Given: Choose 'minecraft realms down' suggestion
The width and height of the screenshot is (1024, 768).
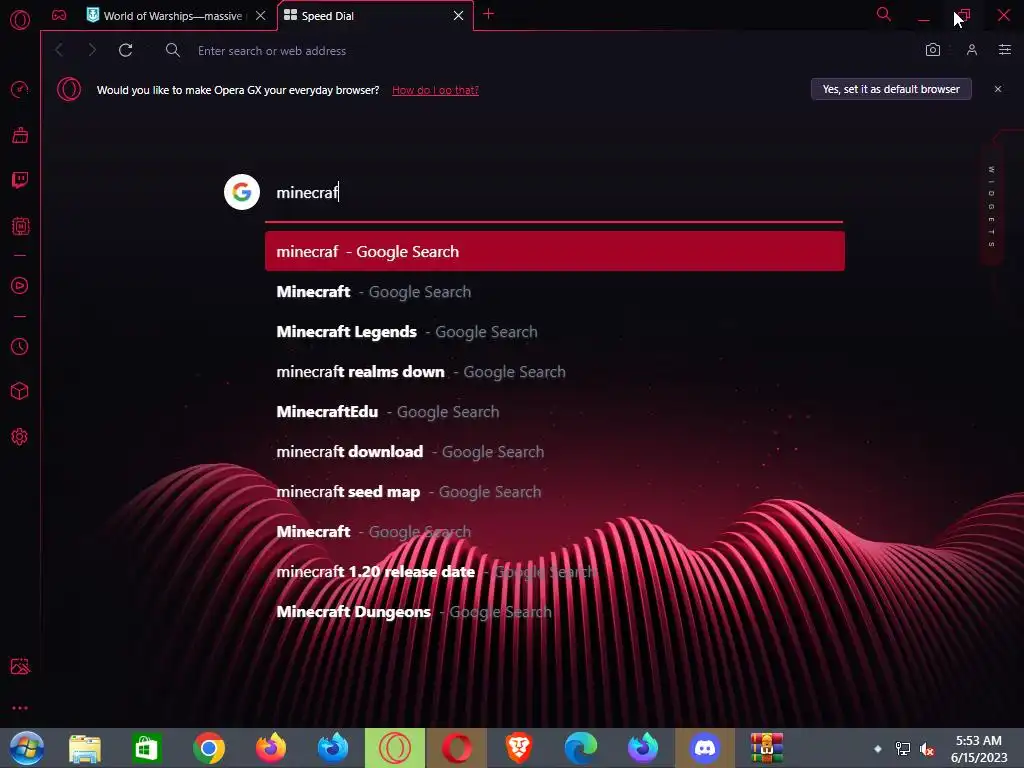Looking at the screenshot, I should [554, 372].
